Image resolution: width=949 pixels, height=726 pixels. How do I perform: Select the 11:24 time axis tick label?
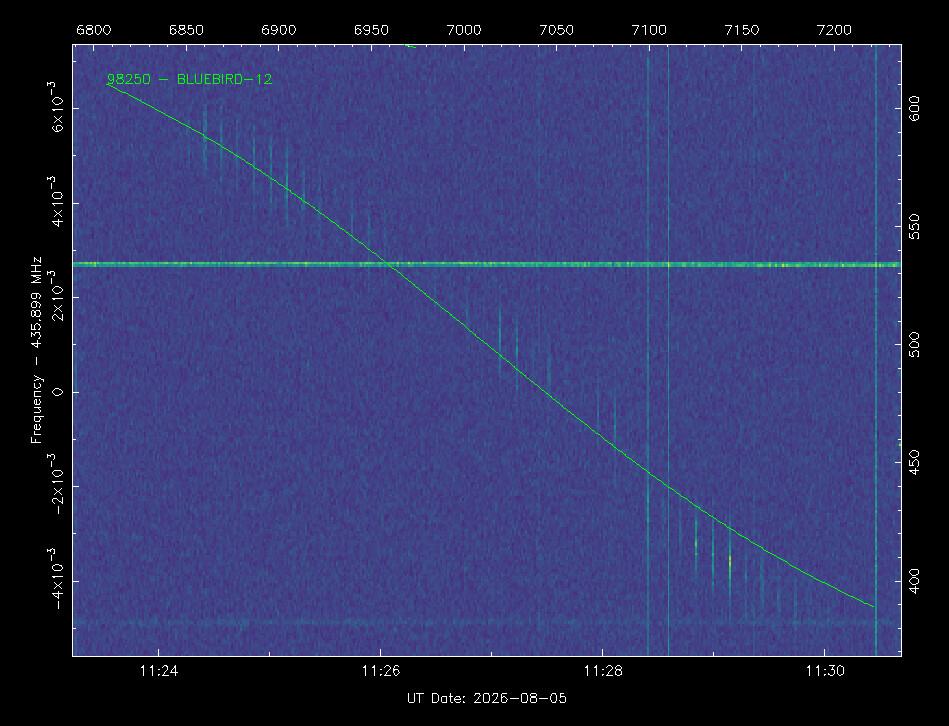[159, 670]
